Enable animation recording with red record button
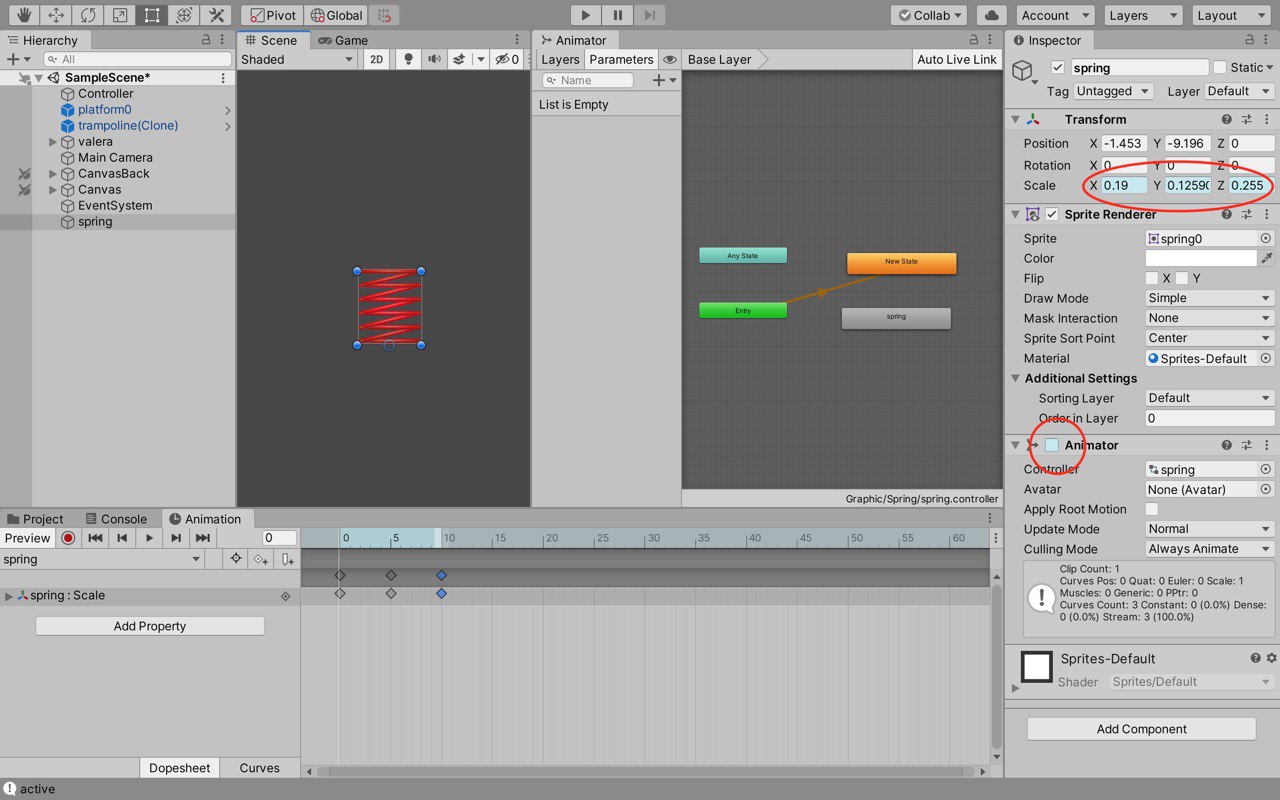 (x=68, y=538)
